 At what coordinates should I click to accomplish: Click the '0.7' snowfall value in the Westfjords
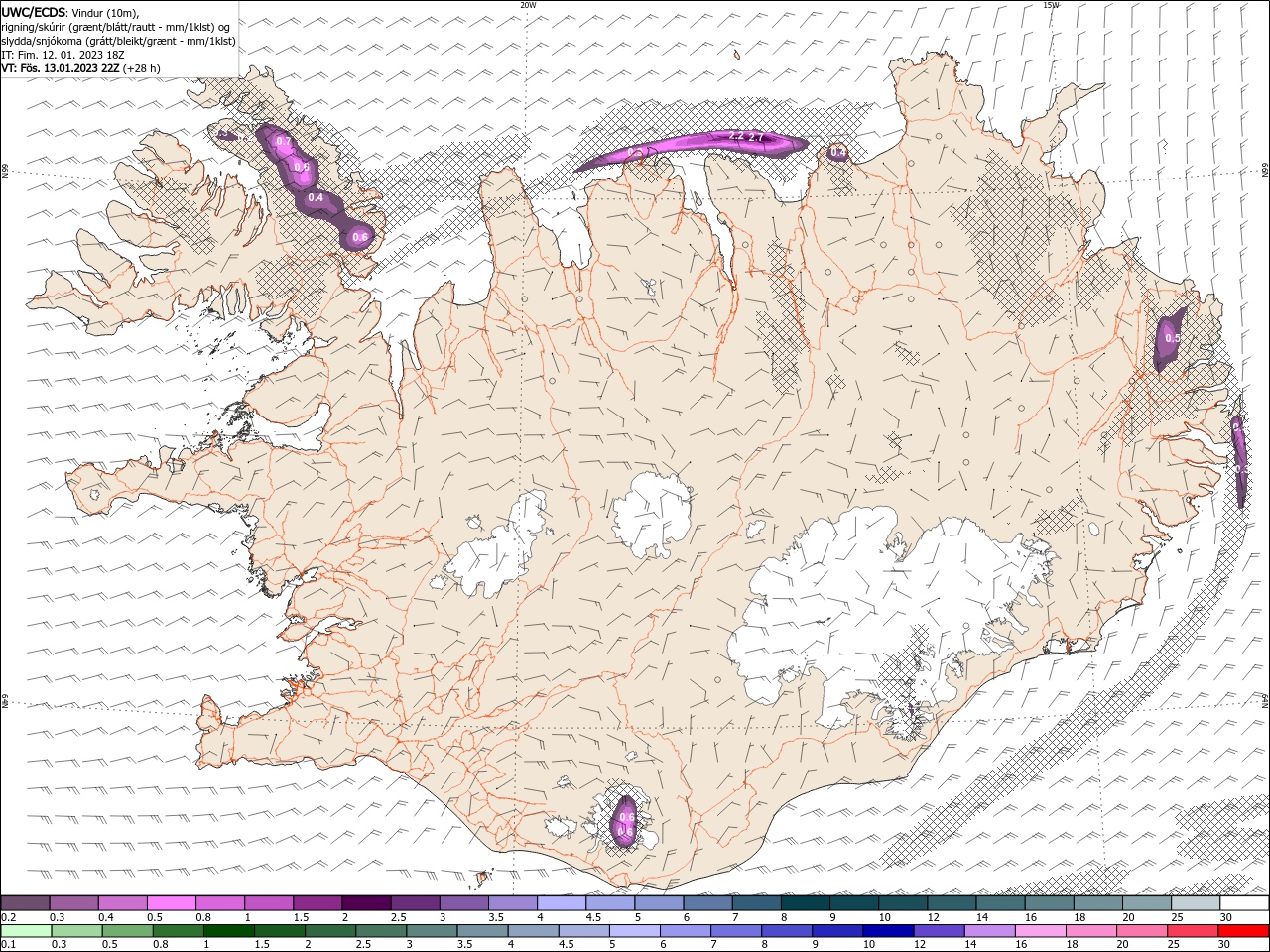click(x=283, y=142)
